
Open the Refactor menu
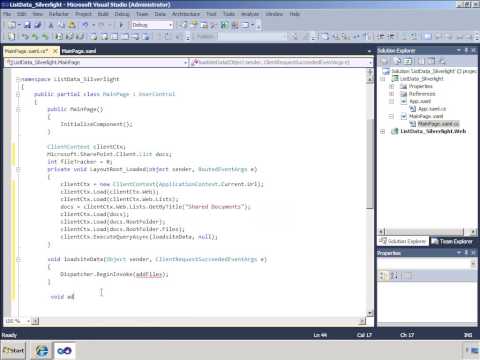[x=59, y=14]
